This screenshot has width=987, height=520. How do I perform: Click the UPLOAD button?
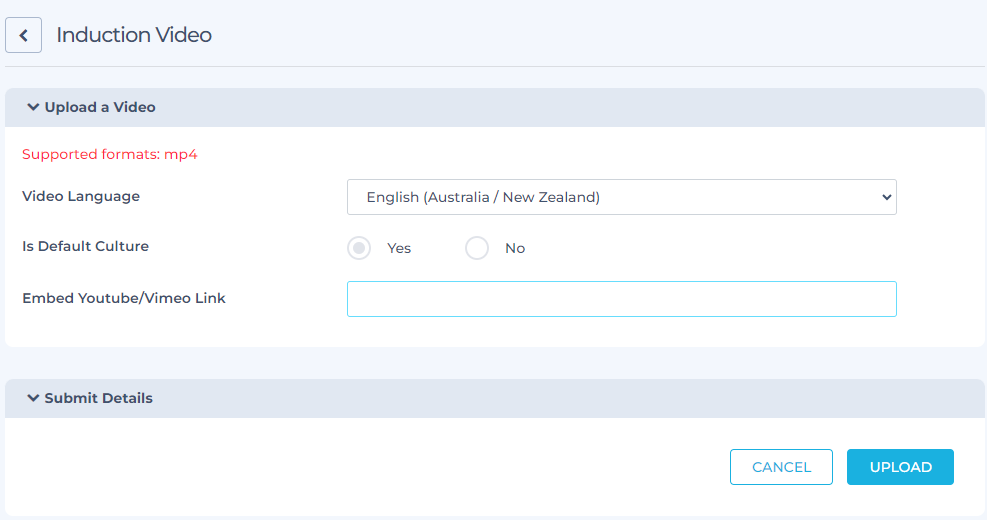900,467
